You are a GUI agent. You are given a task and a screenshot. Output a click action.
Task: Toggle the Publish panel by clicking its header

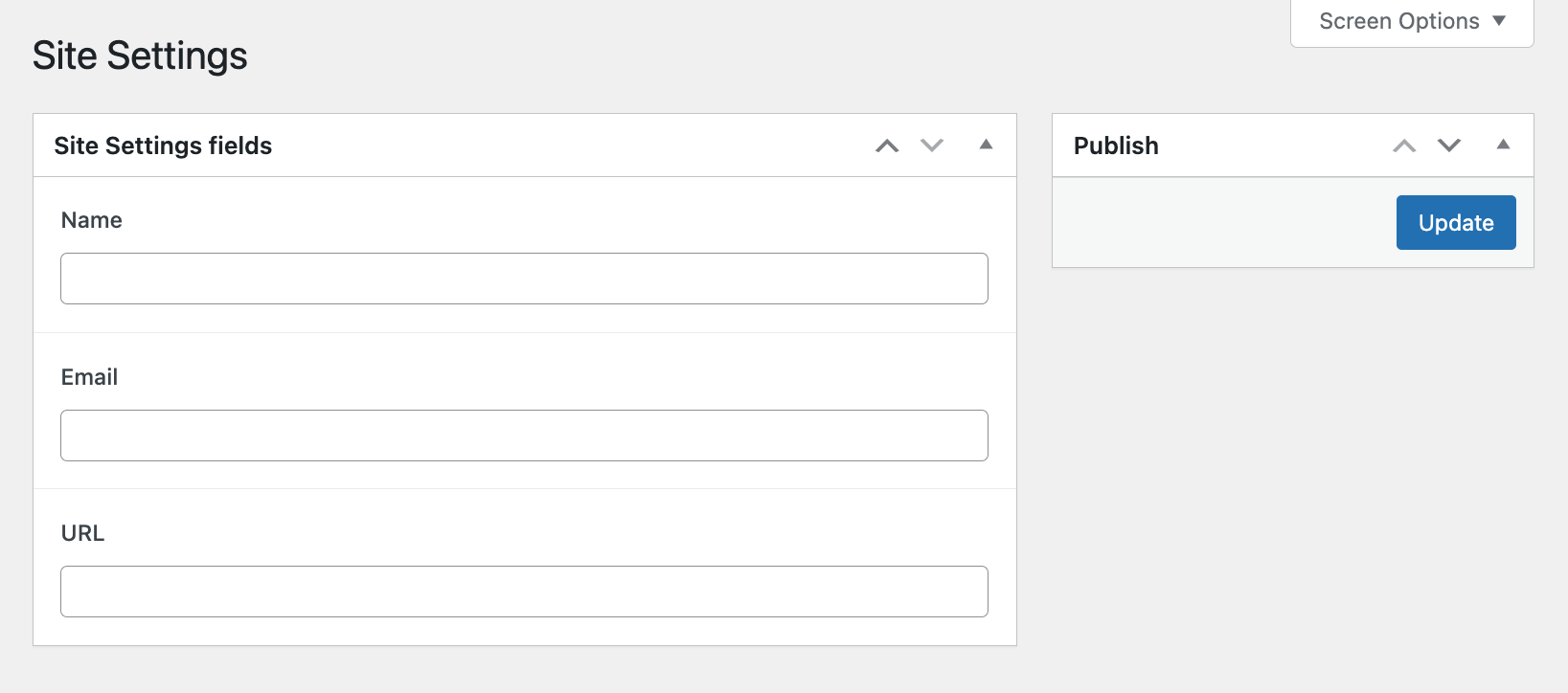(1503, 145)
